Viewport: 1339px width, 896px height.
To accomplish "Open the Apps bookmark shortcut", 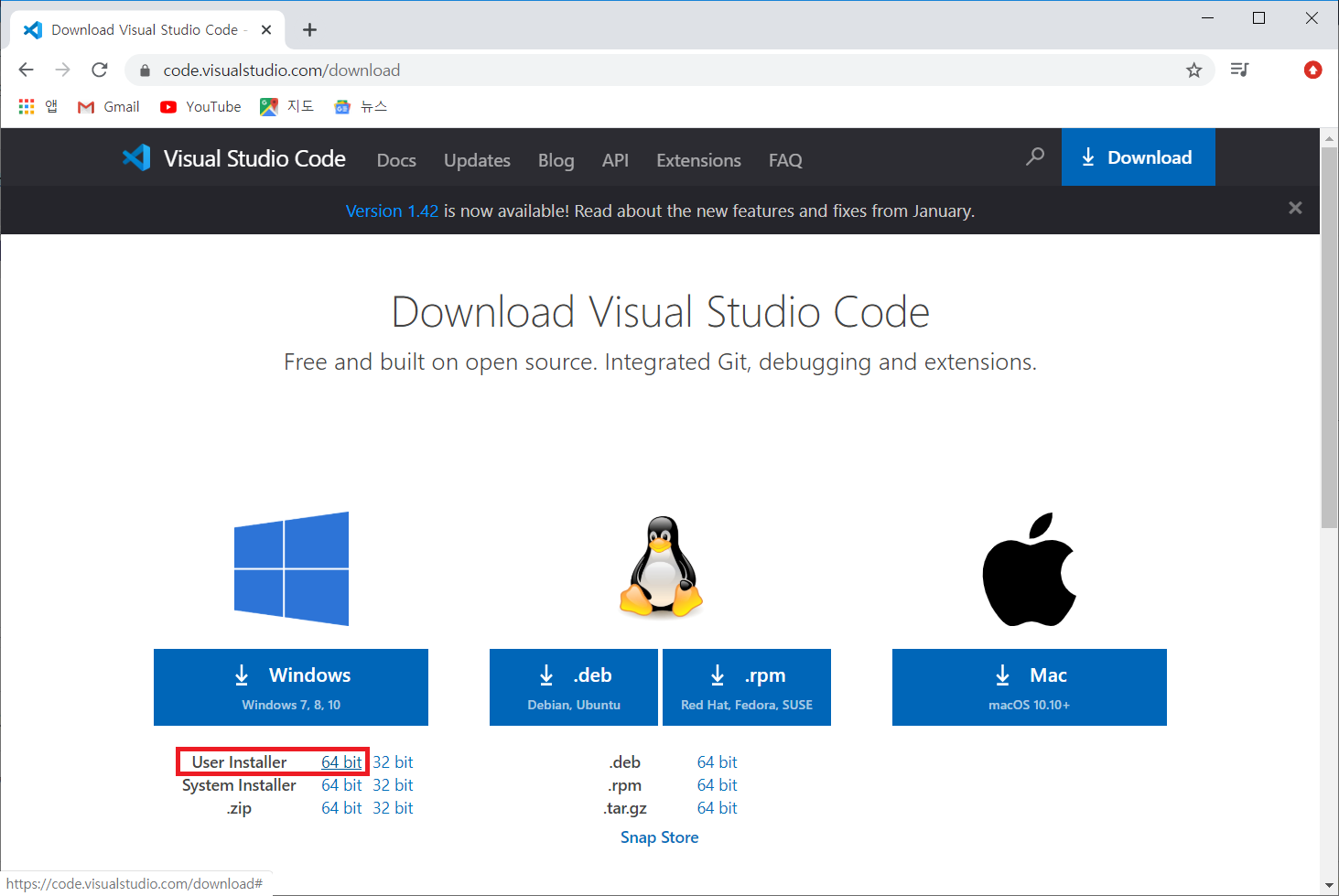I will point(38,107).
